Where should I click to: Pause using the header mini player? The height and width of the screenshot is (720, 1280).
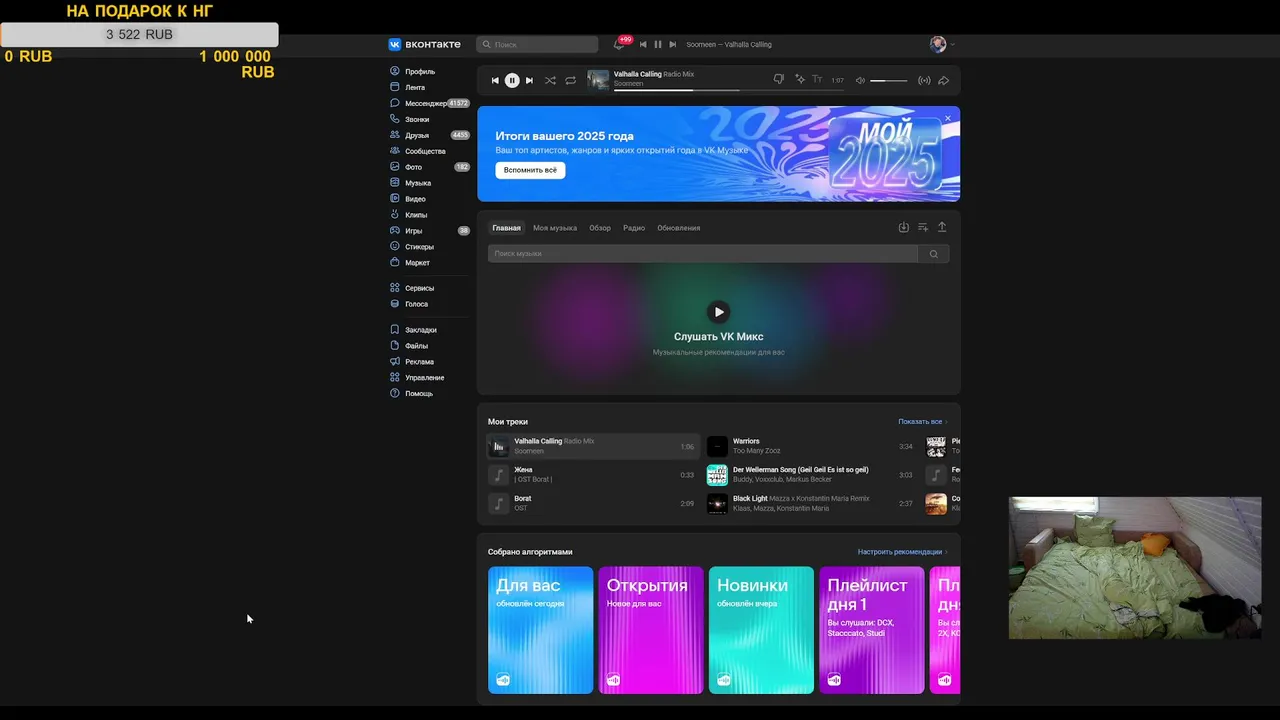point(658,45)
